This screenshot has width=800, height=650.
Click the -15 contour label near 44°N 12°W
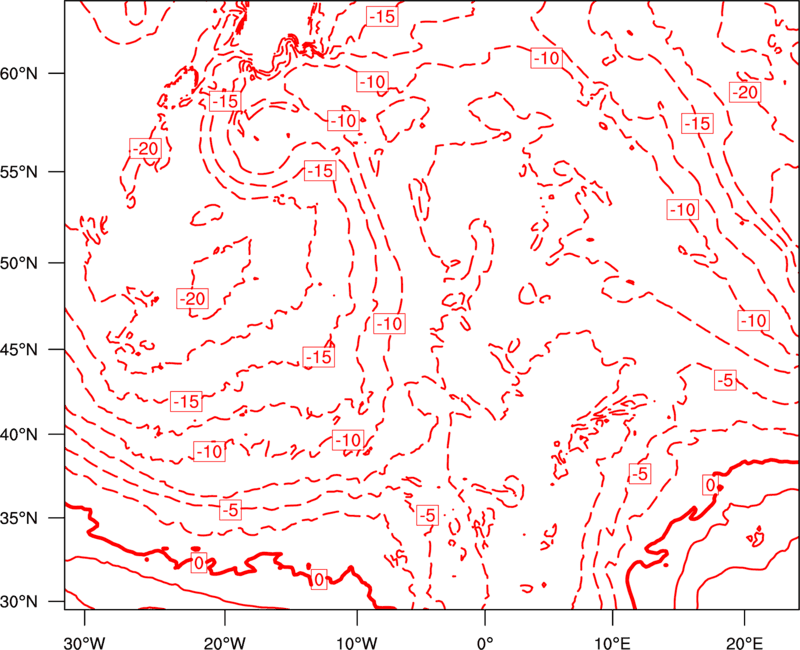point(319,357)
